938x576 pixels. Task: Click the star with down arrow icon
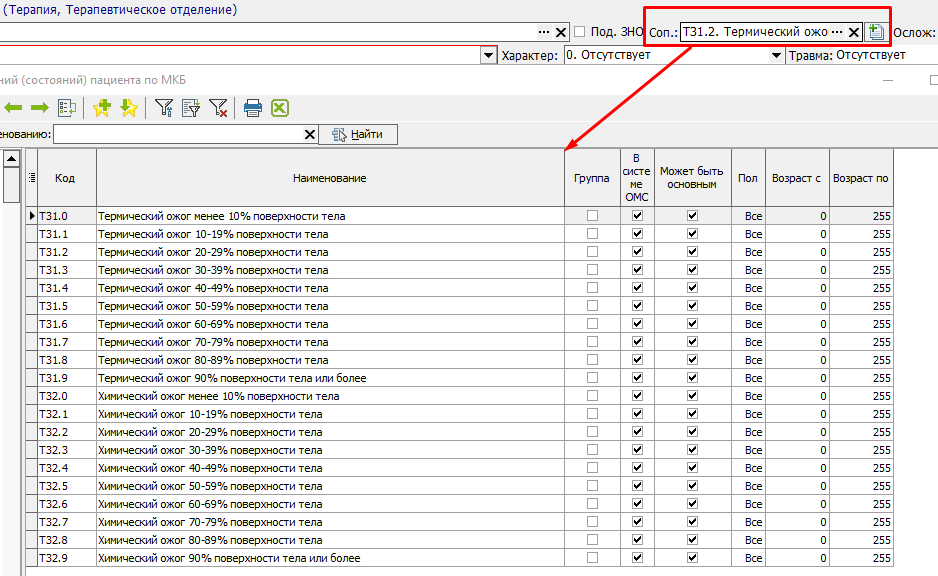click(128, 108)
